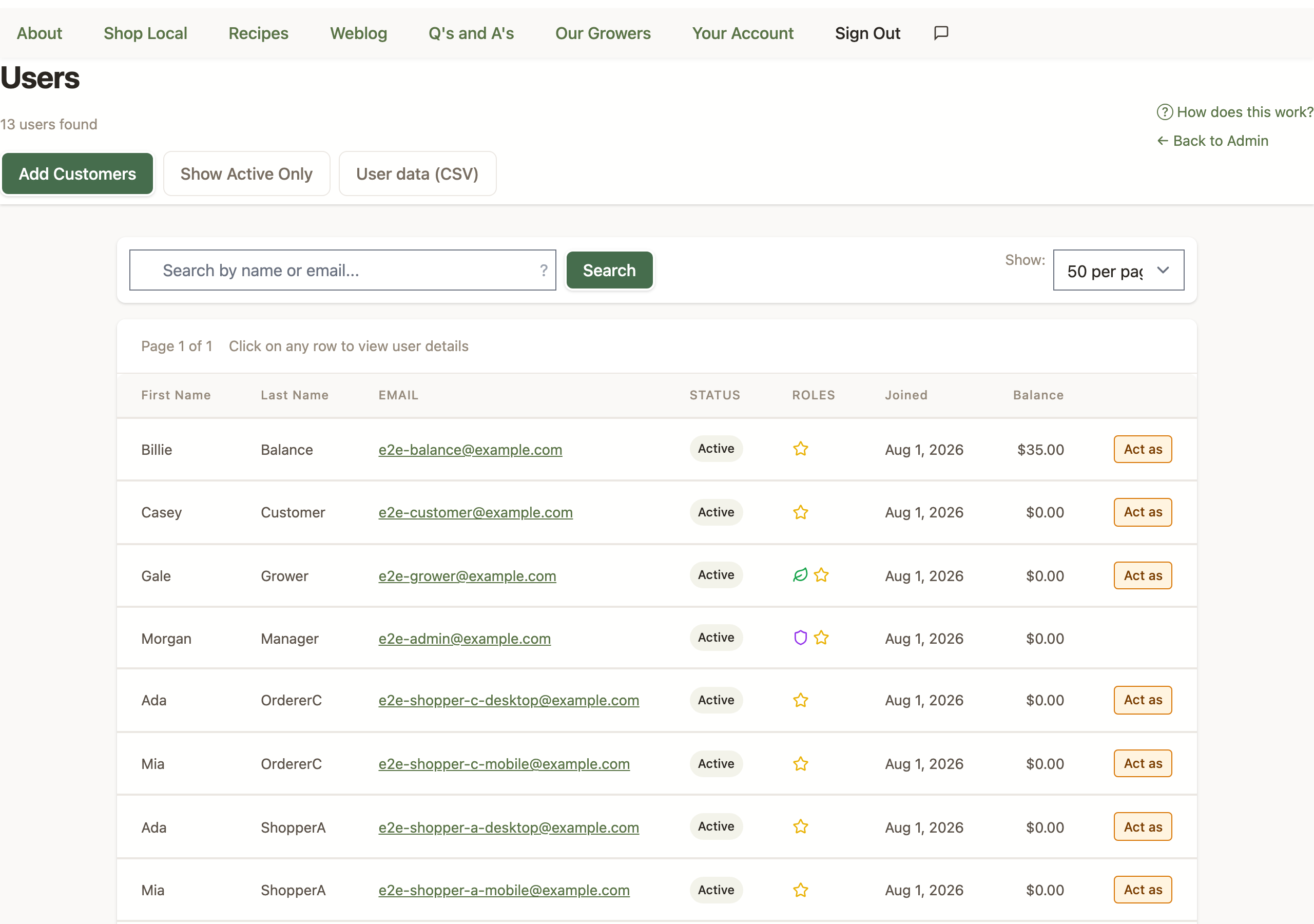Click the help circle icon beside 'How does this work?'
The height and width of the screenshot is (924, 1314).
[x=1164, y=112]
